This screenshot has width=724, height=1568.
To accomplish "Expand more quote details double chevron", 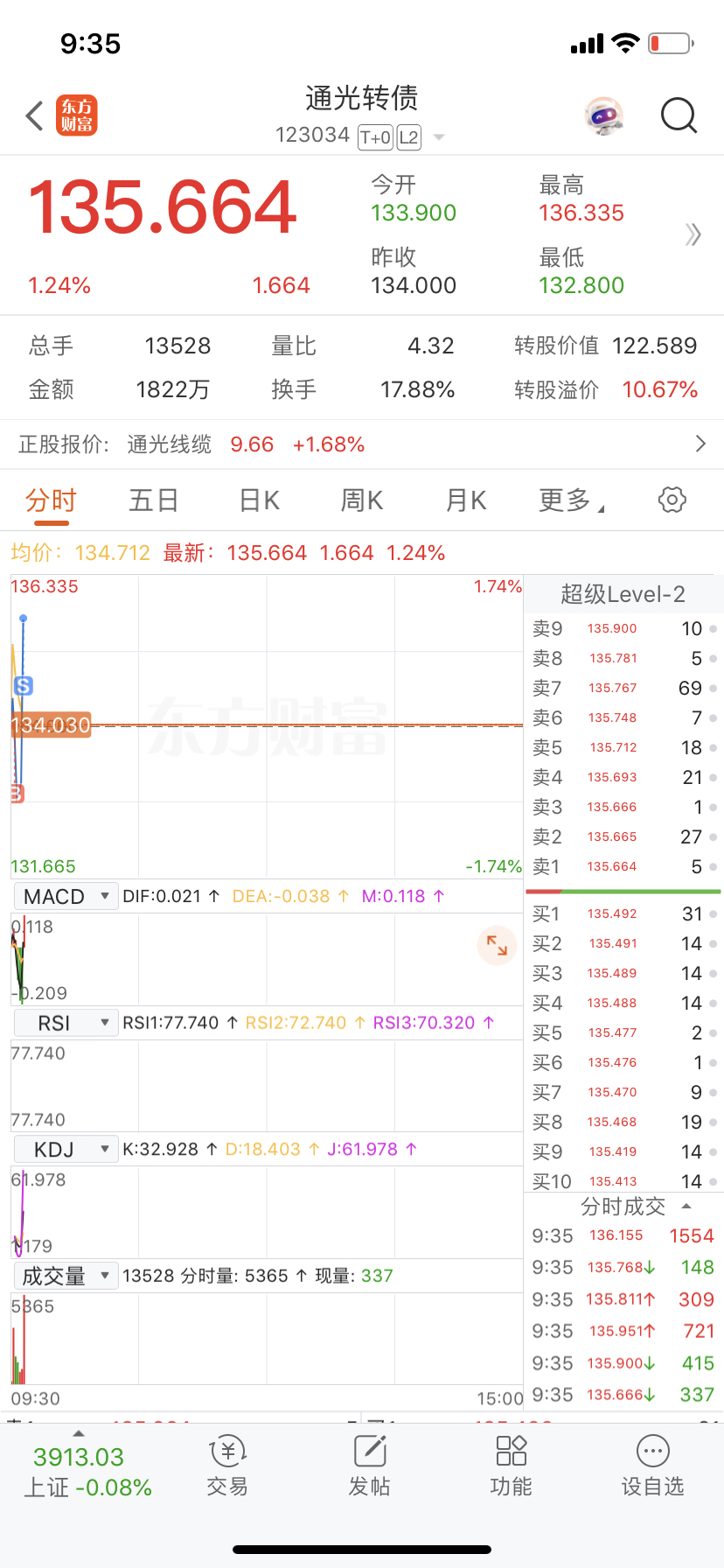I will pos(693,234).
